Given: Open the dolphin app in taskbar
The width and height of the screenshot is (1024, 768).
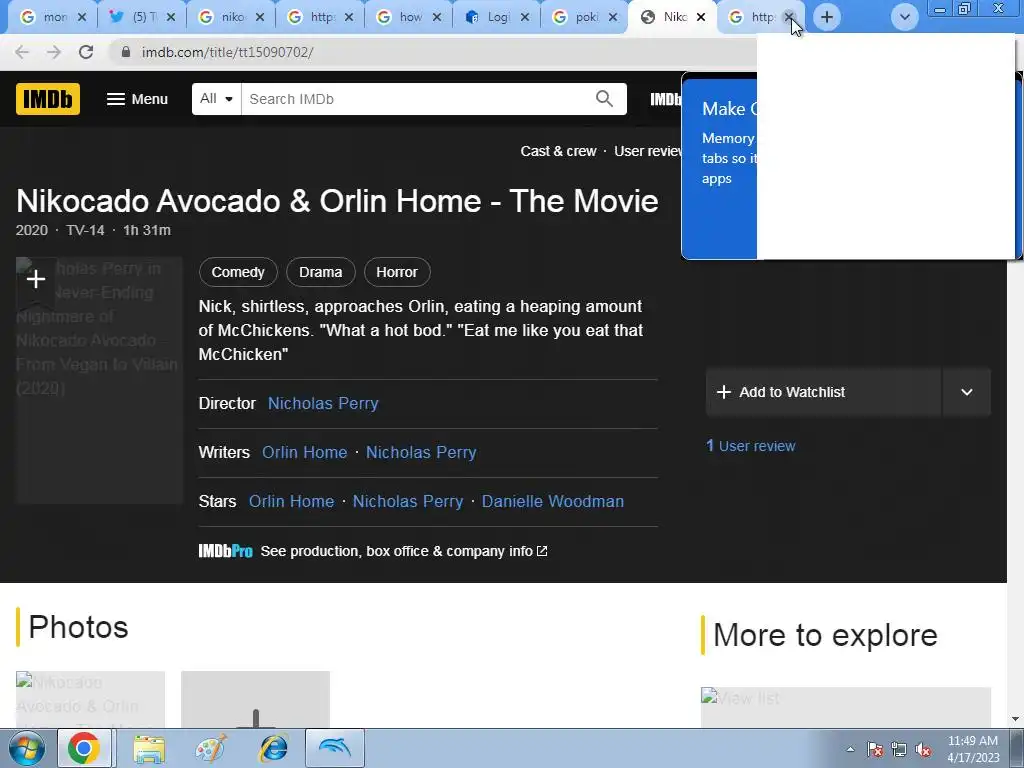Looking at the screenshot, I should tap(335, 748).
